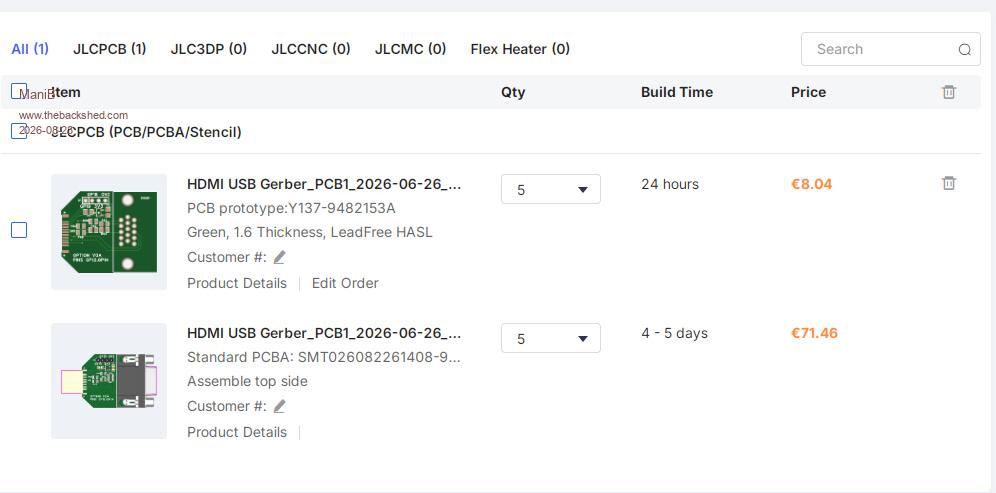Image resolution: width=996 pixels, height=493 pixels.
Task: Open the Standard PCBA quantity dropdown
Action: click(x=551, y=338)
